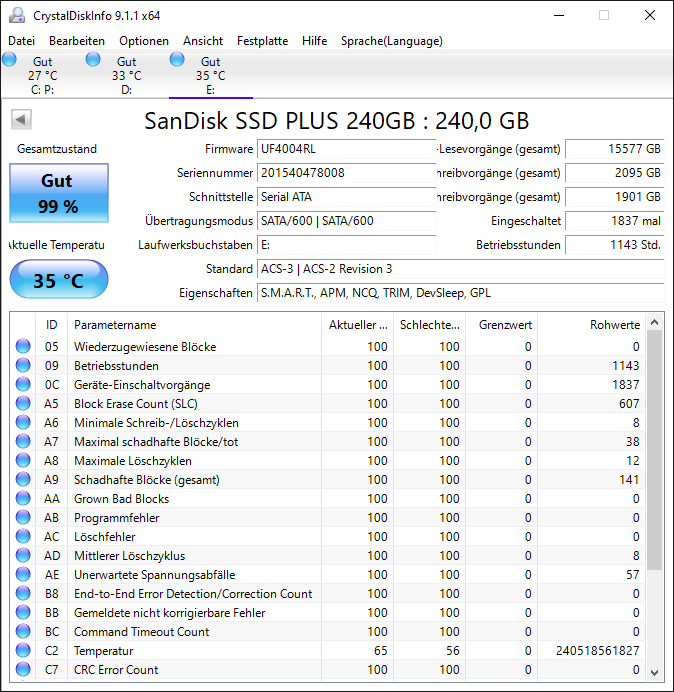Image resolution: width=674 pixels, height=692 pixels.
Task: Click status icon for Geräte-Einschaltvorgänge
Action: pyautogui.click(x=23, y=384)
